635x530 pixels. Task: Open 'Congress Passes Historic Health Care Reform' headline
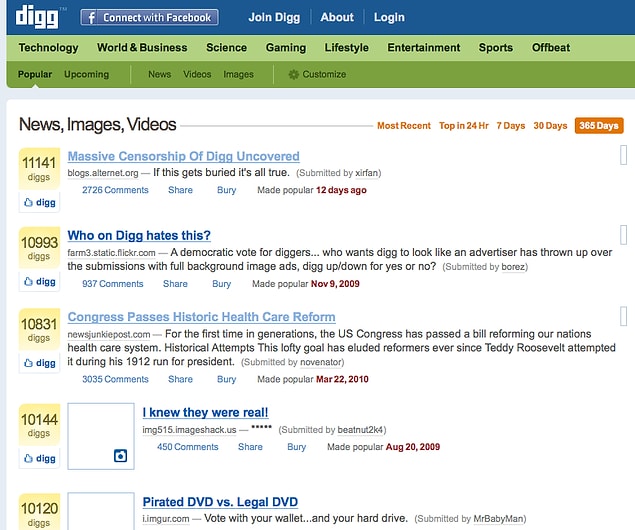click(x=201, y=317)
